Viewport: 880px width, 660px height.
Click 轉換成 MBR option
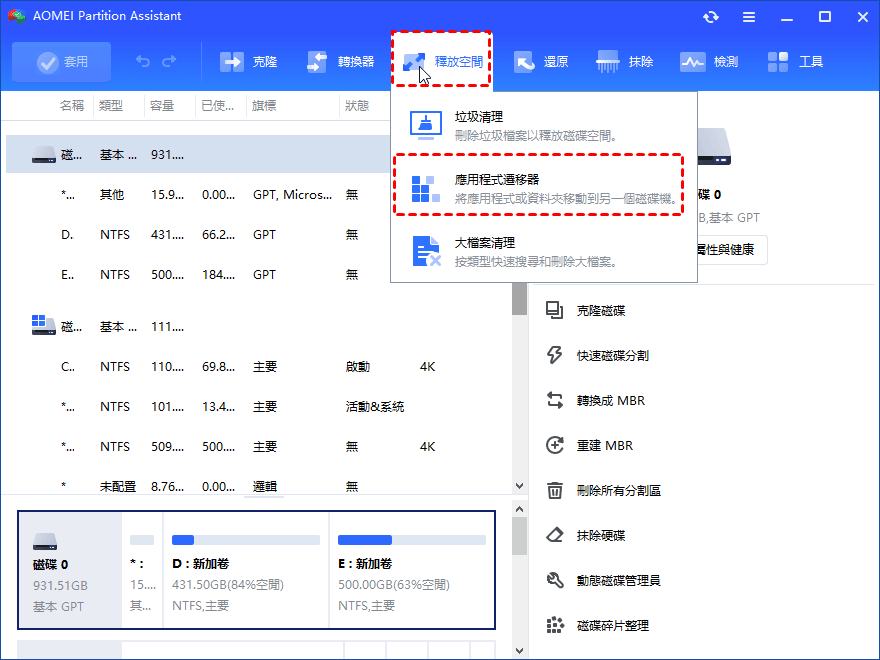611,400
